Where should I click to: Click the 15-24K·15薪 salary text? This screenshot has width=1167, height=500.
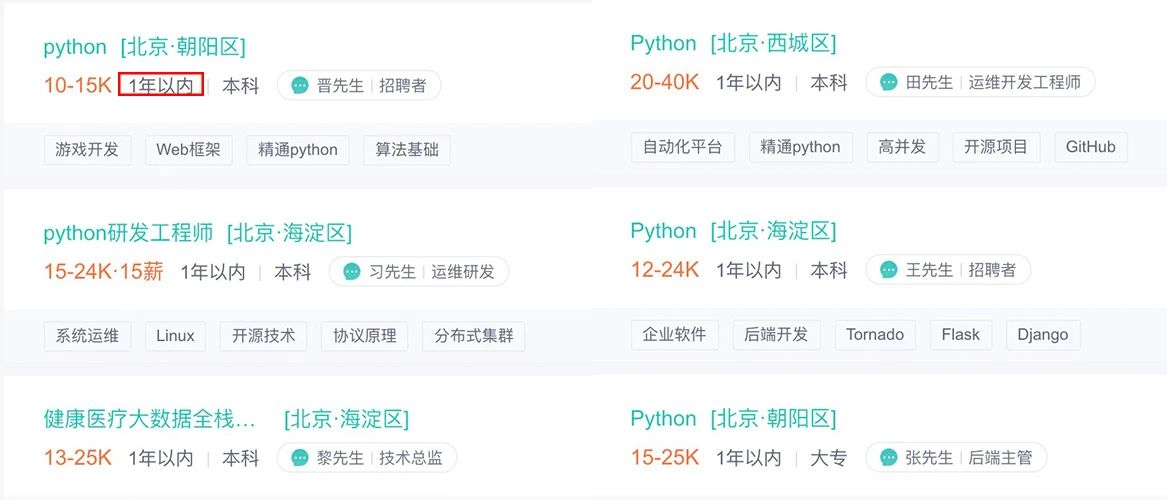tap(103, 272)
